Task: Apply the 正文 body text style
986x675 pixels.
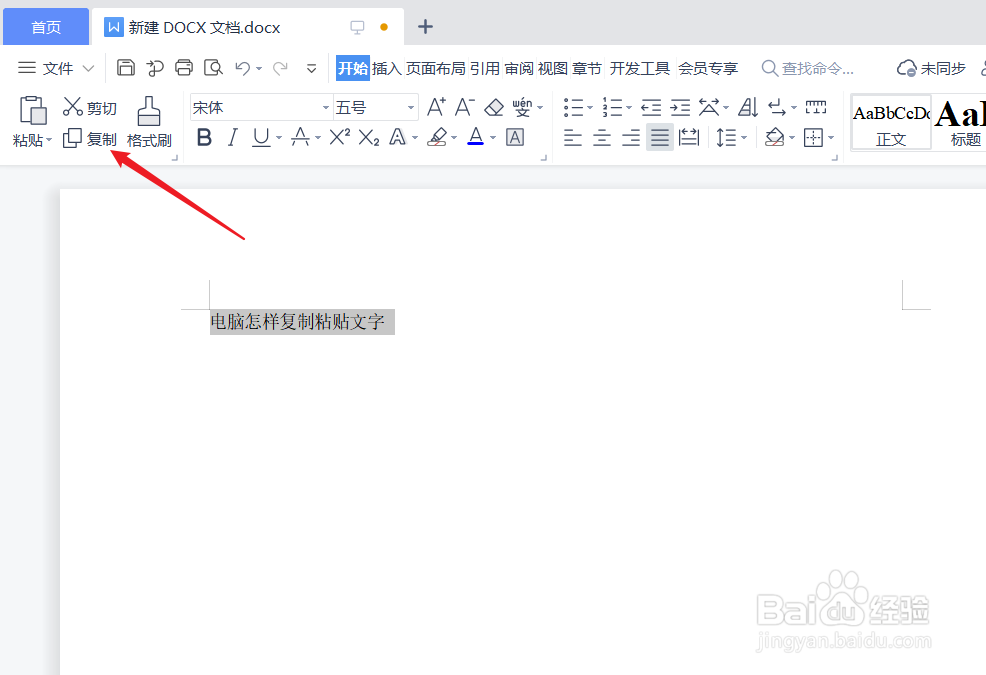Action: pyautogui.click(x=891, y=123)
